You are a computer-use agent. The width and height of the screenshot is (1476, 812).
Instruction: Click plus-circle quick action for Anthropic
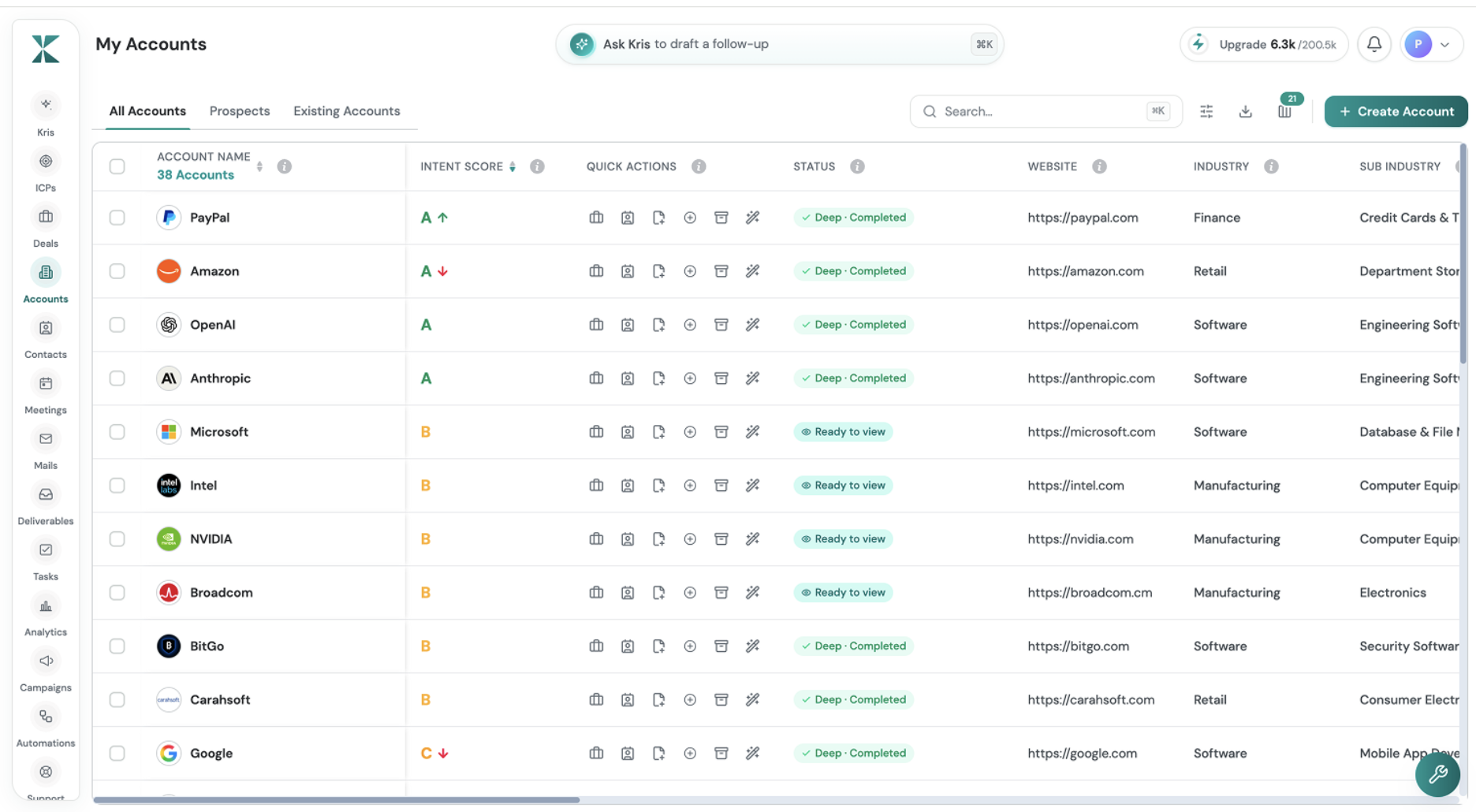[690, 378]
